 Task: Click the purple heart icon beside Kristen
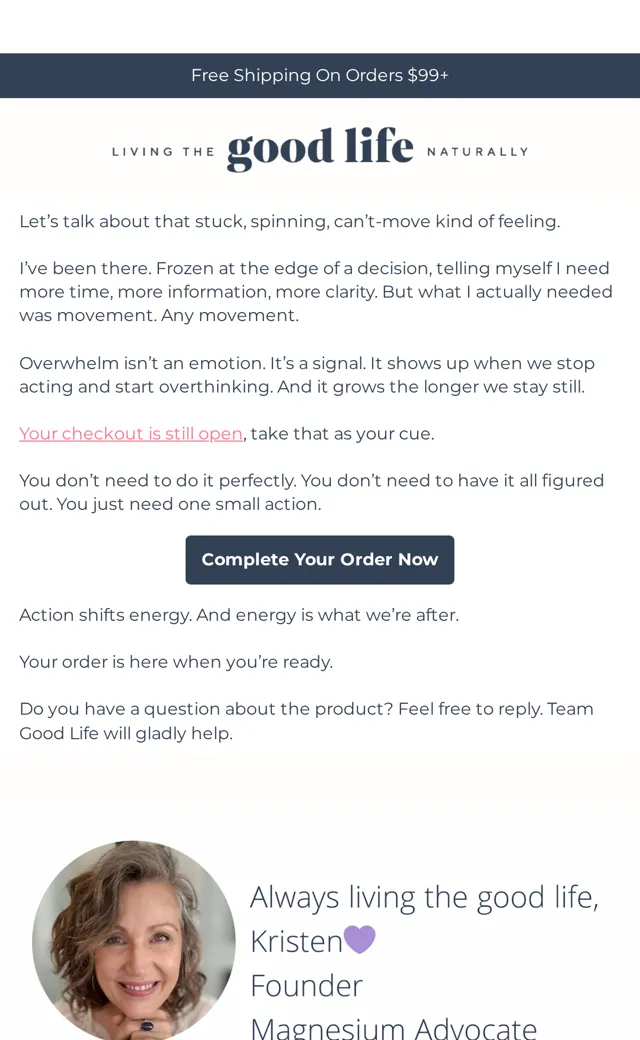pos(359,939)
